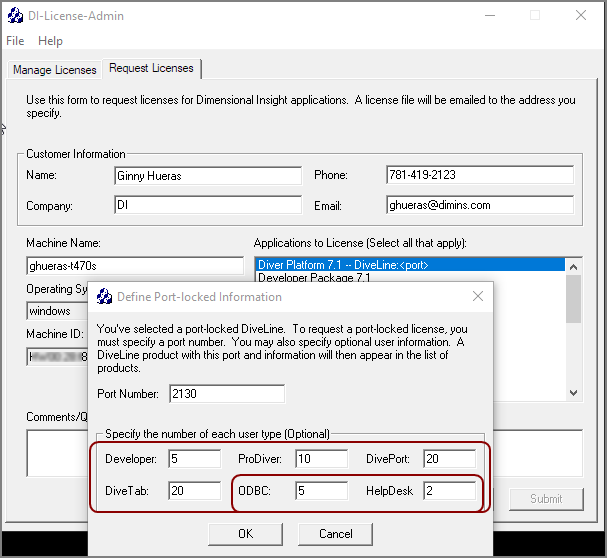Click the Machine ID field

(x=57, y=356)
